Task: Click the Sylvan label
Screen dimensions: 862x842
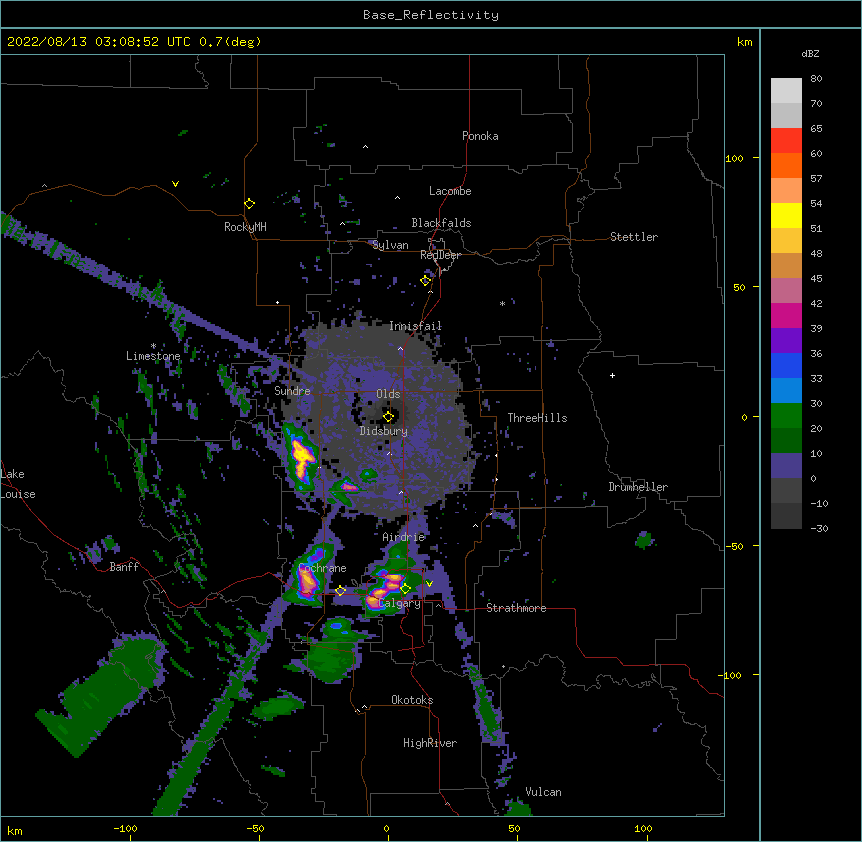Action: (x=390, y=245)
